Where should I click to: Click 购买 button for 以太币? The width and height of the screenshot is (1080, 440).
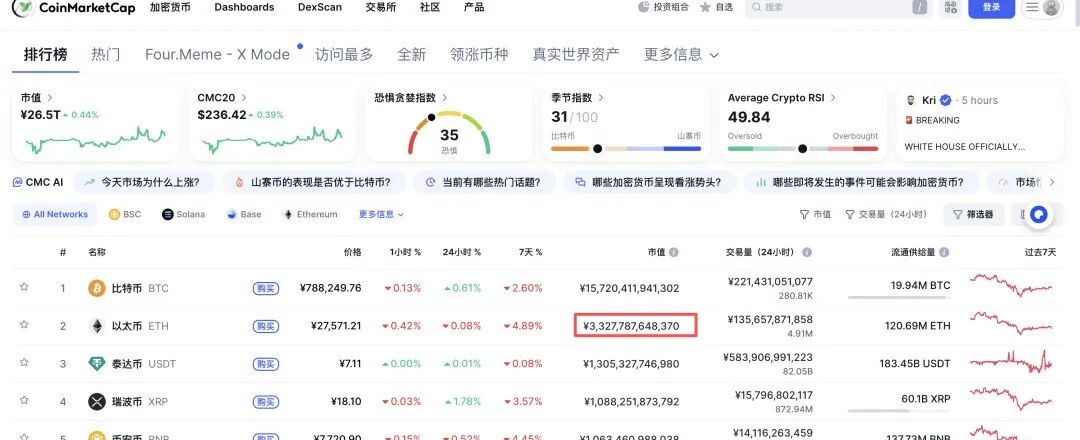coord(266,326)
